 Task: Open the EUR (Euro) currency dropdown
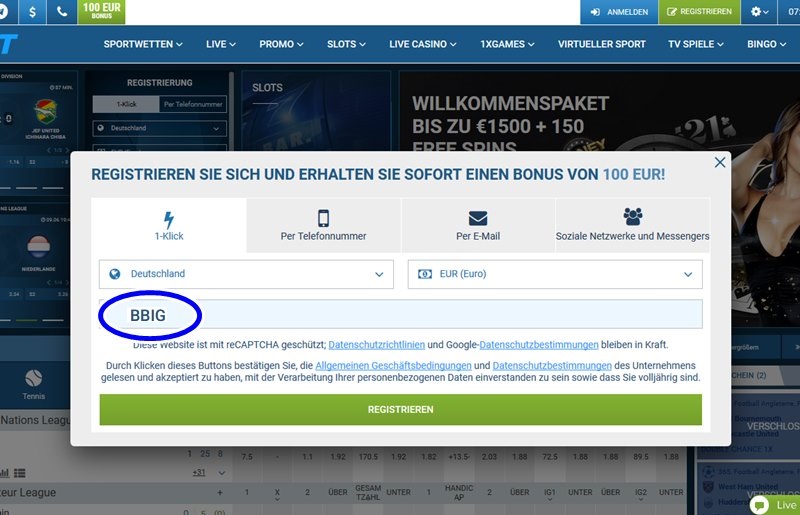tap(555, 274)
